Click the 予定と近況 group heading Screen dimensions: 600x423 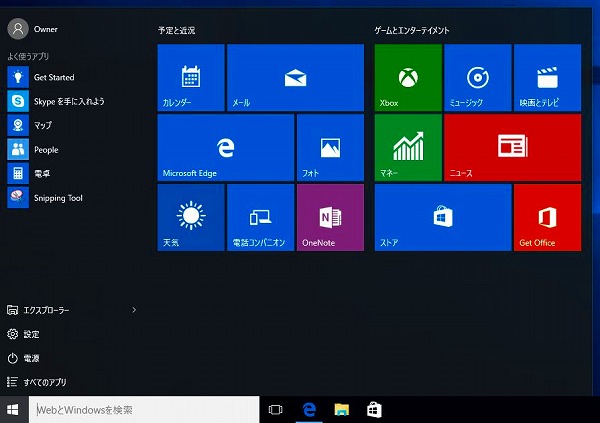[177, 30]
